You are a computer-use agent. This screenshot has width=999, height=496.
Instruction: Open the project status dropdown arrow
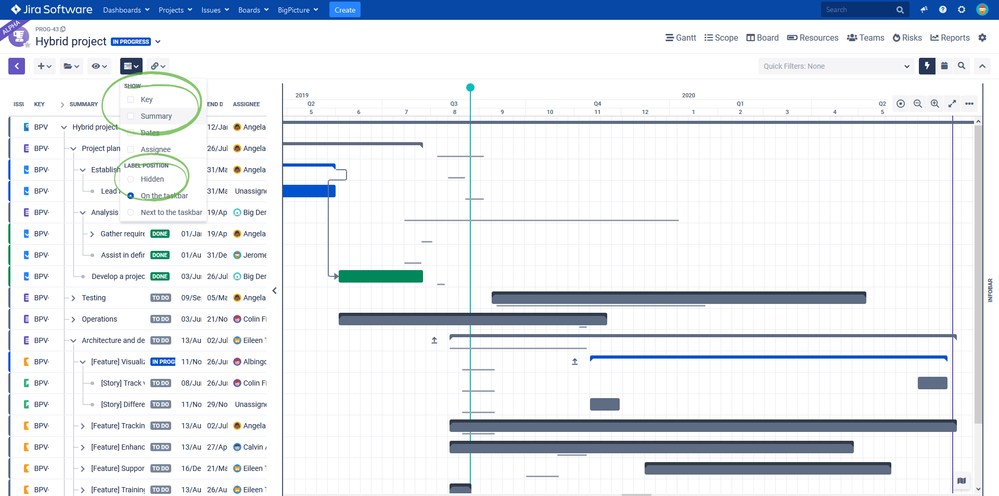point(157,42)
